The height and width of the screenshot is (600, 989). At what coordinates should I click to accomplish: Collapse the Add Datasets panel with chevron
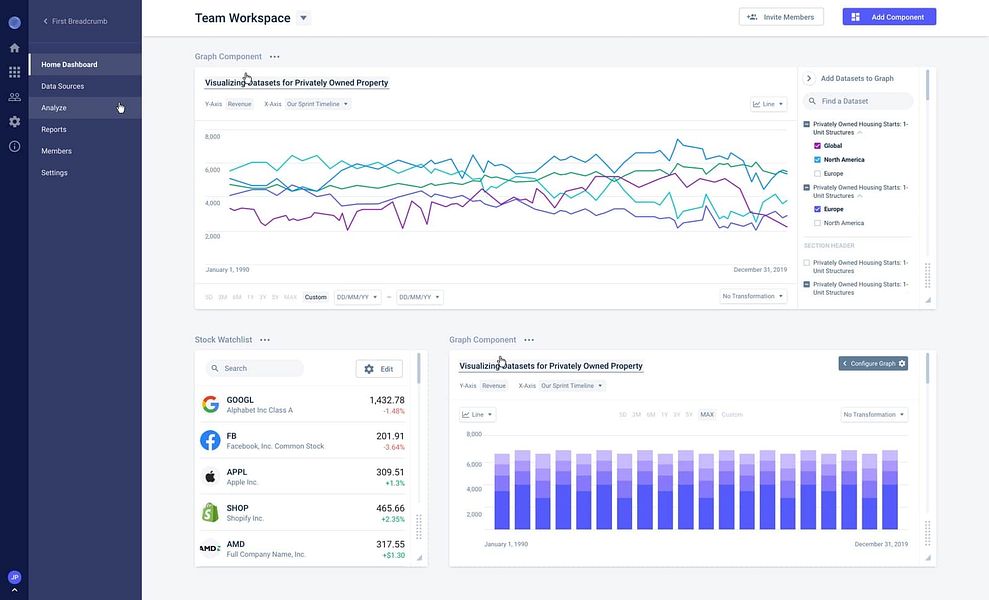(809, 78)
